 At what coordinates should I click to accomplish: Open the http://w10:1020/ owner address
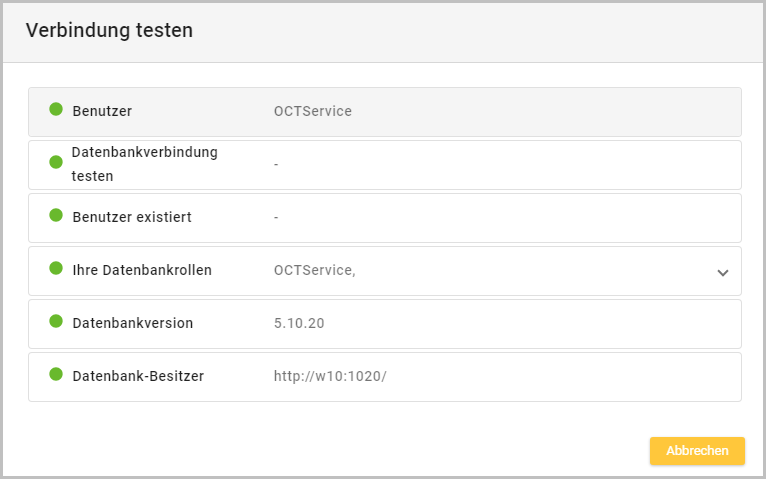coord(330,376)
